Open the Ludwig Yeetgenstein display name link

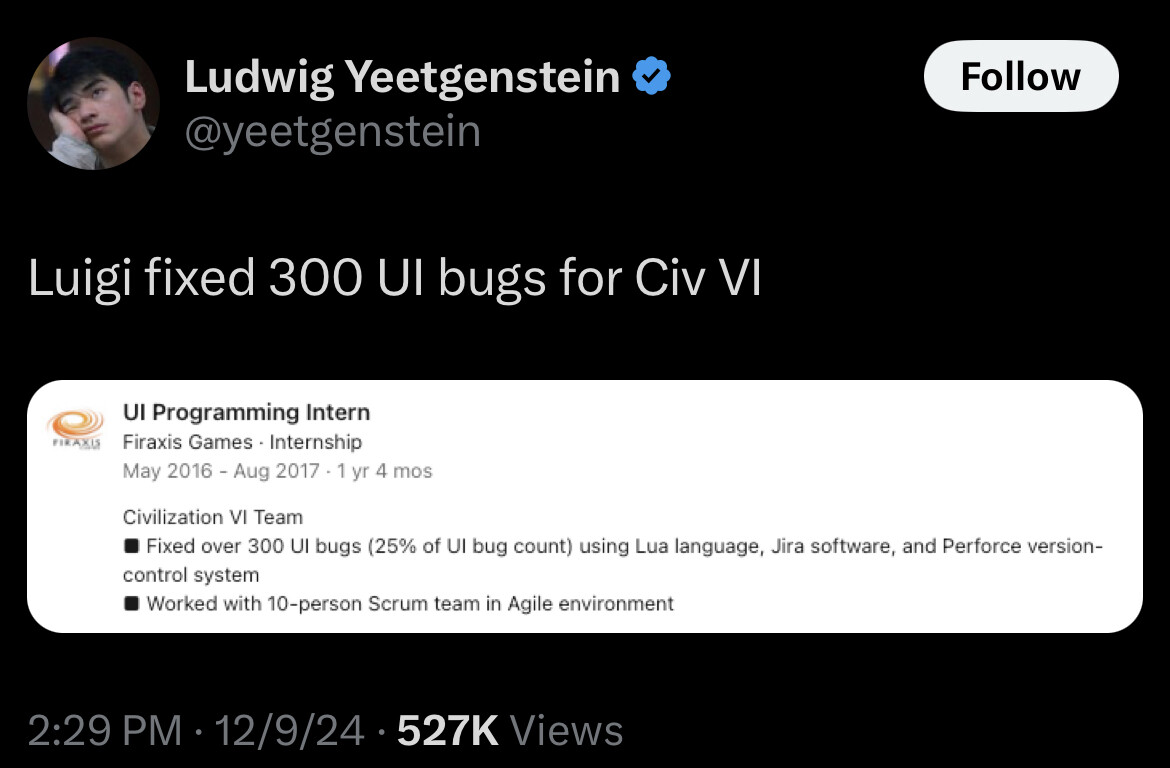click(x=402, y=78)
